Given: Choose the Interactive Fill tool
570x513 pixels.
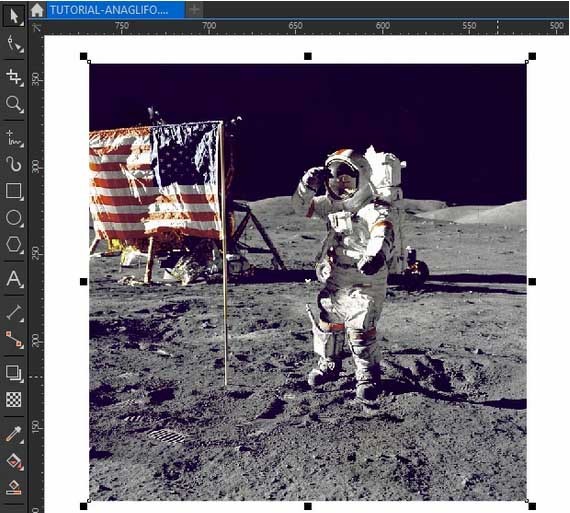Looking at the screenshot, I should coord(14,461).
